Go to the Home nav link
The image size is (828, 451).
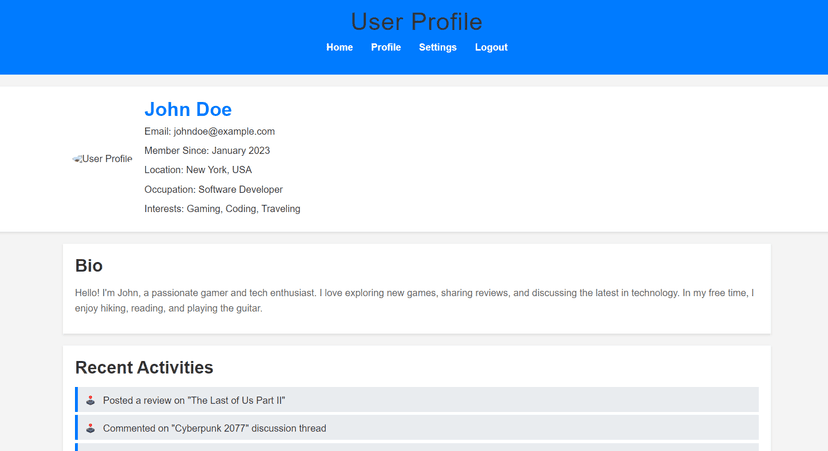pyautogui.click(x=339, y=47)
